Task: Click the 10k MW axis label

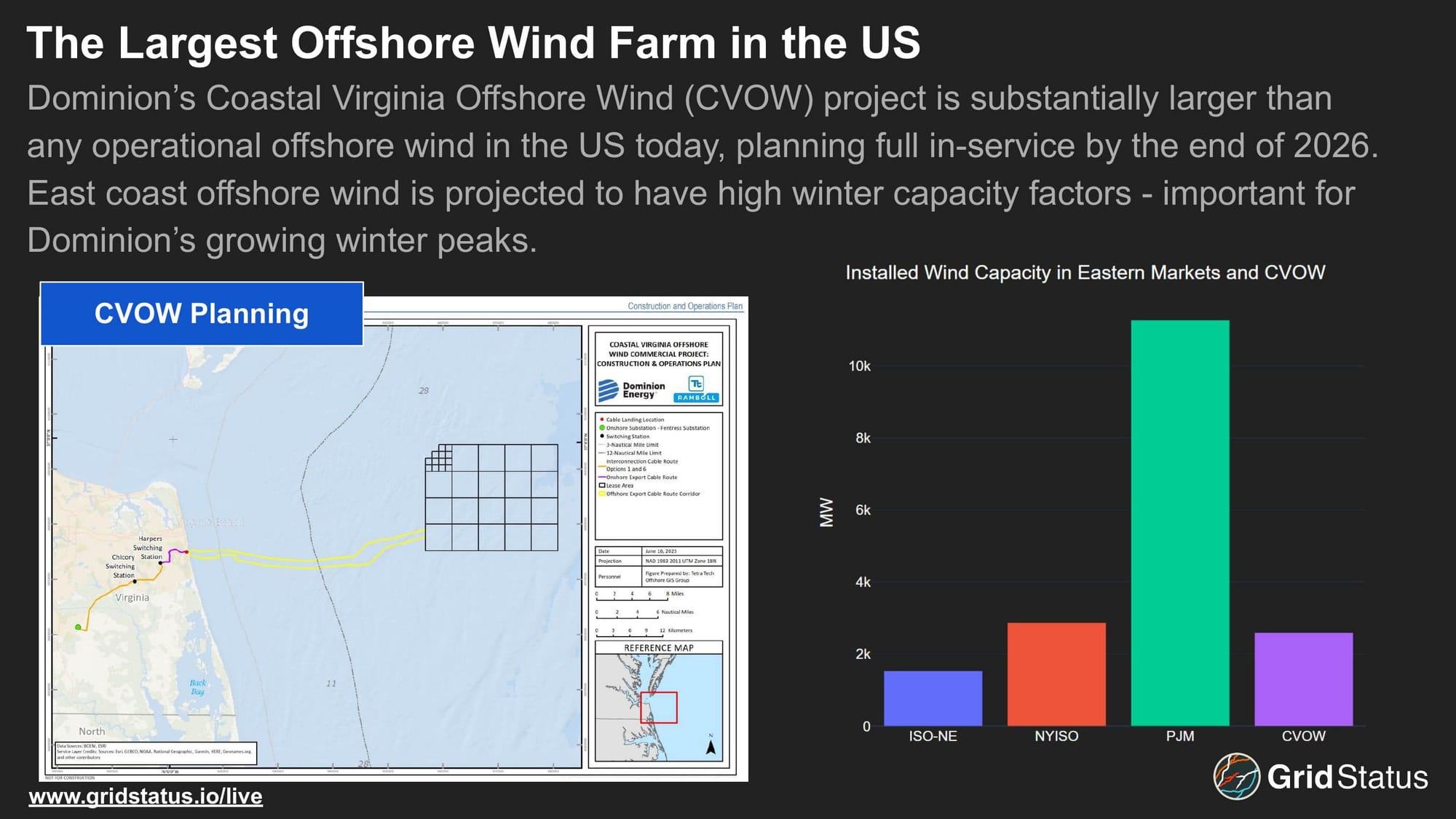Action: [859, 366]
